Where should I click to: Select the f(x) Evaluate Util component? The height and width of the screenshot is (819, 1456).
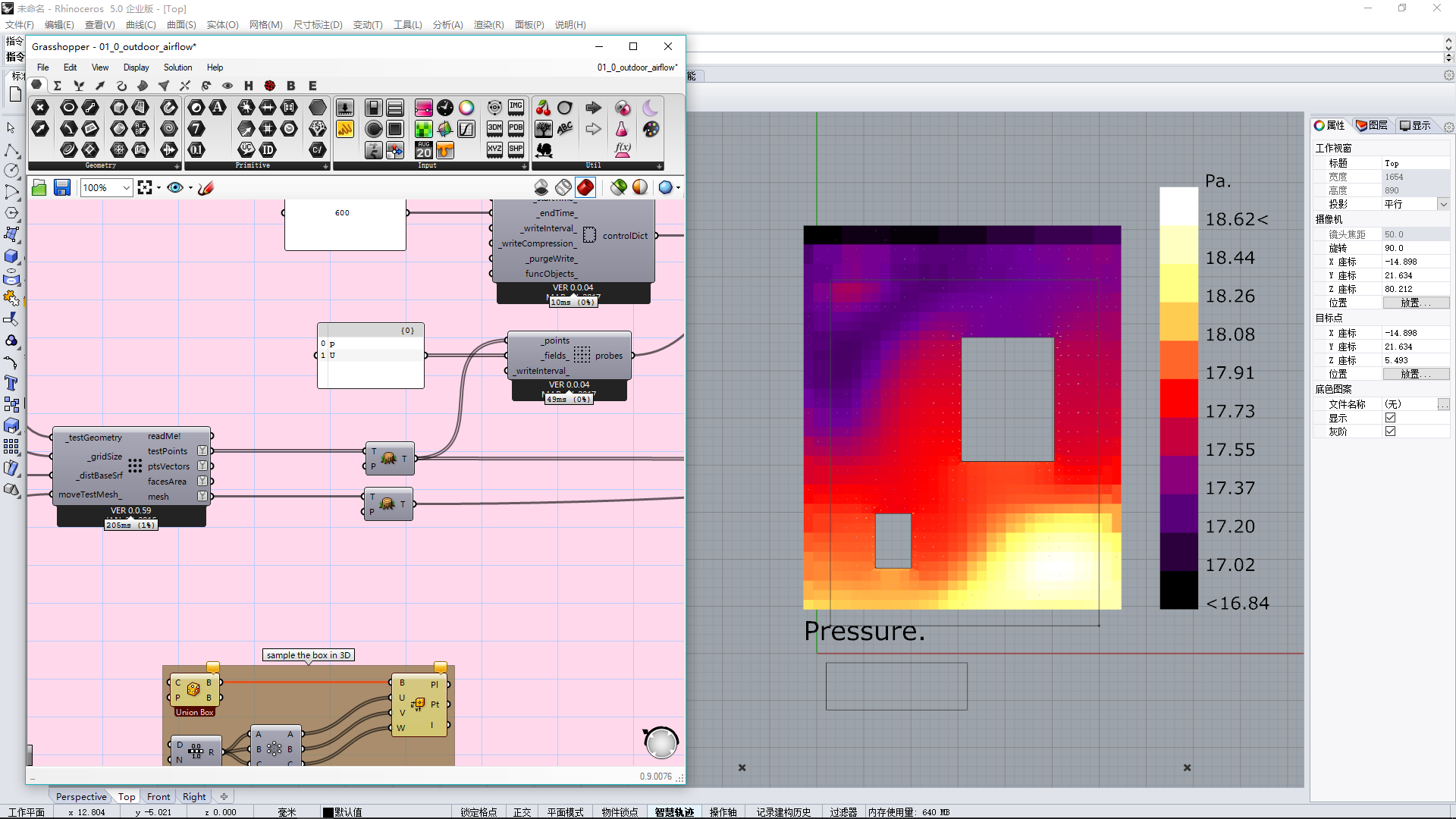tap(623, 150)
